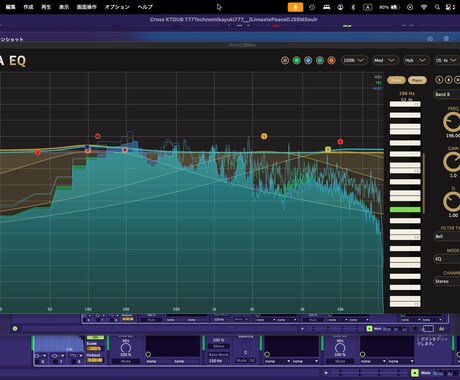Open the オプション menu

click(x=117, y=7)
